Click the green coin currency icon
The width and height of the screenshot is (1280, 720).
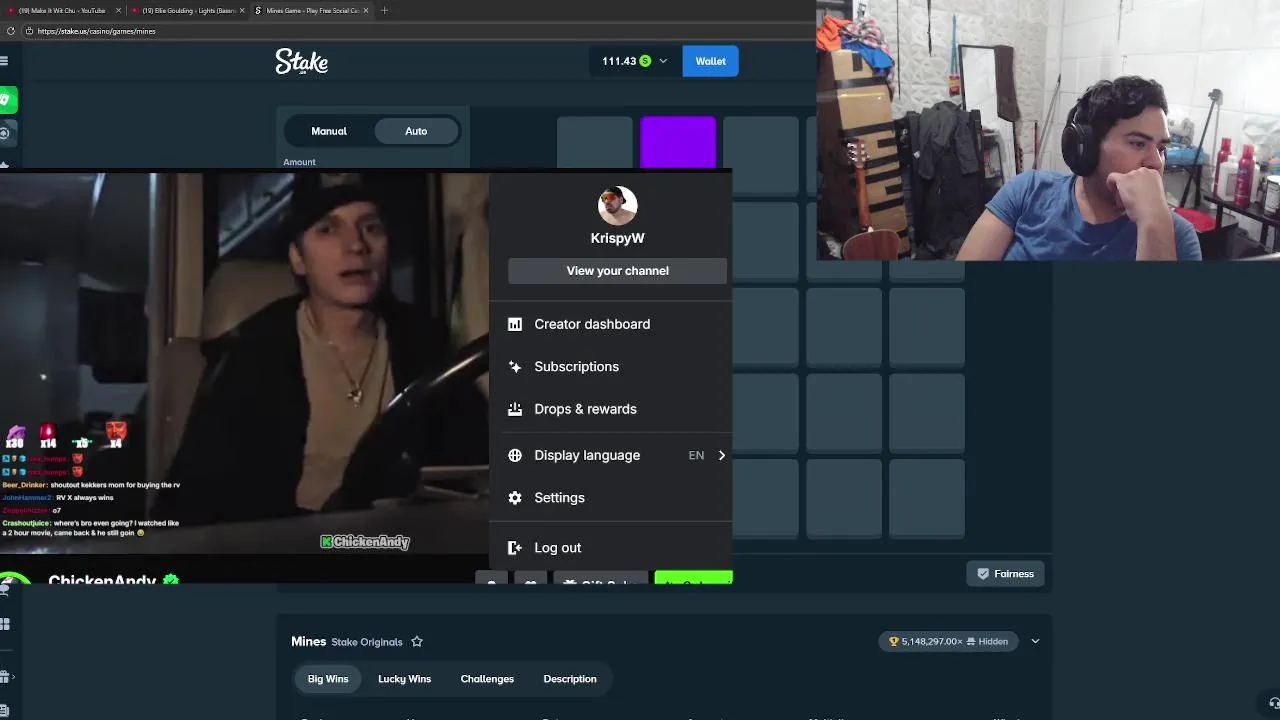645,61
